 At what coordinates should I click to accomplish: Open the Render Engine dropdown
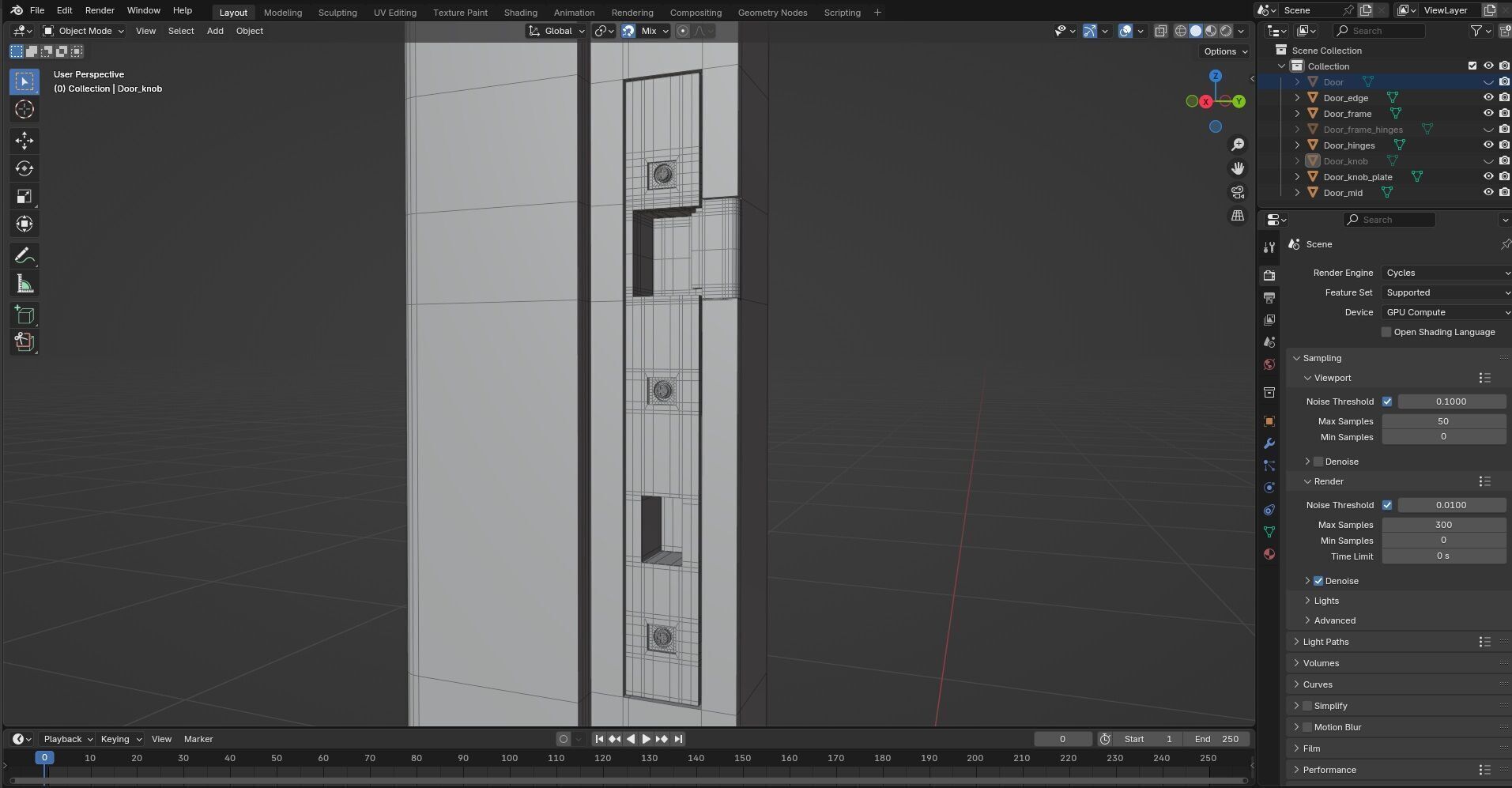[1446, 273]
